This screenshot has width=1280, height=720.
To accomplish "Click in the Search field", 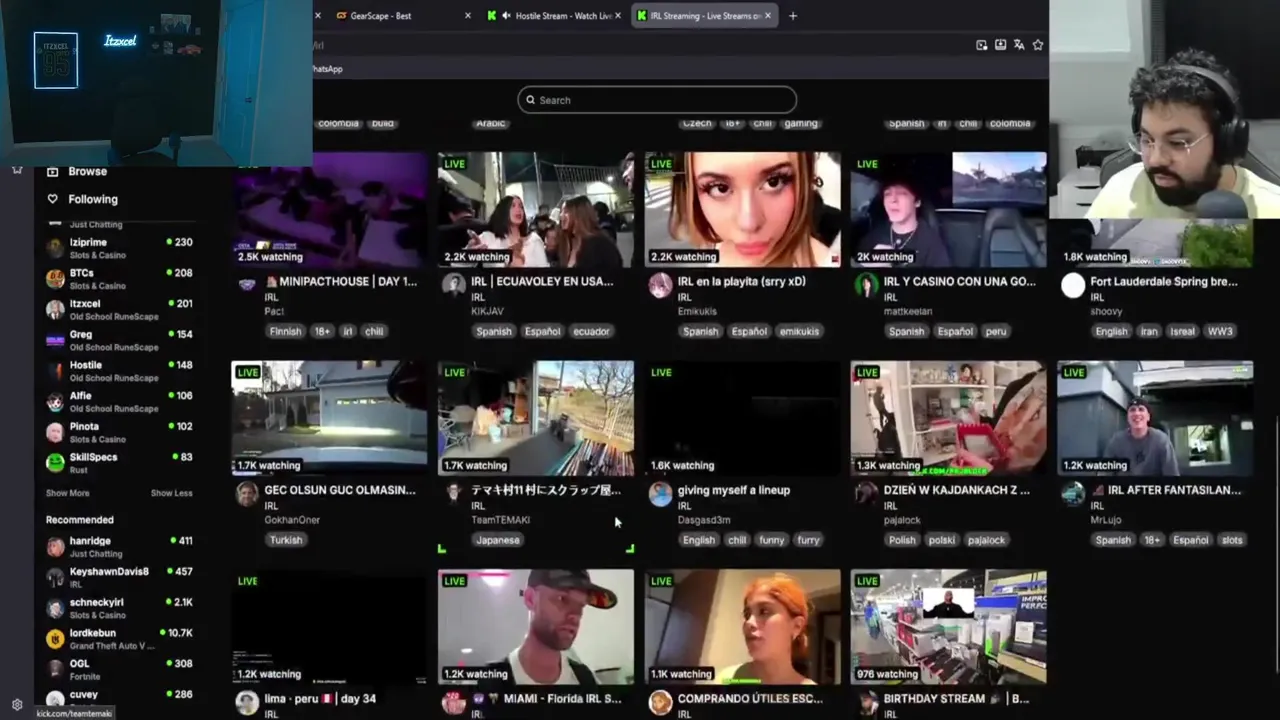I will [x=657, y=100].
